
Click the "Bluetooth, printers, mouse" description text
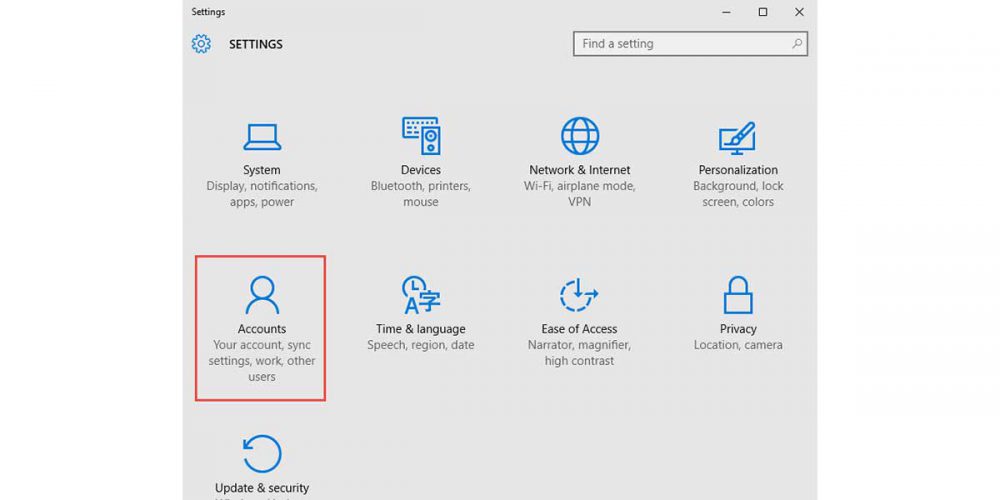[x=421, y=194]
